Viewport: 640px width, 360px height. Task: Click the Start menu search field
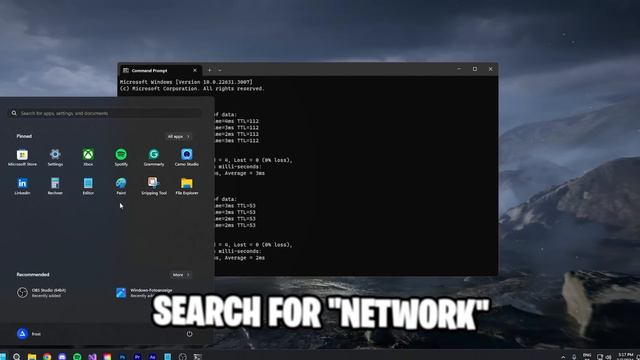tap(105, 113)
